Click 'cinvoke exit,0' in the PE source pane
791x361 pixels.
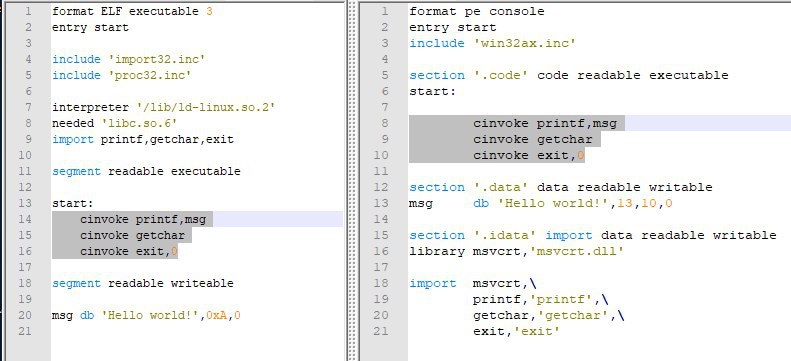tap(529, 155)
